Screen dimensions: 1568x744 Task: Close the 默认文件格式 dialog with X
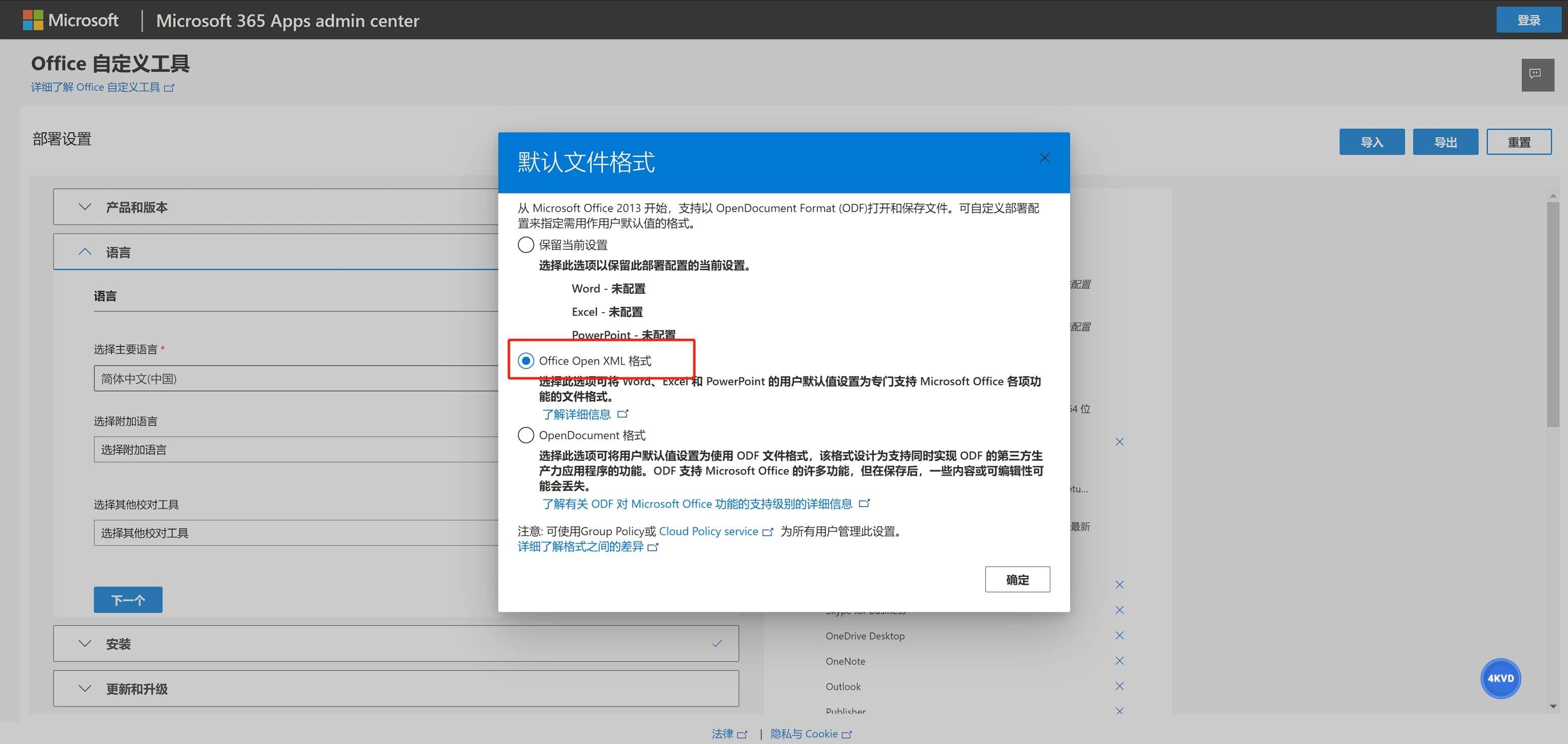coord(1044,159)
